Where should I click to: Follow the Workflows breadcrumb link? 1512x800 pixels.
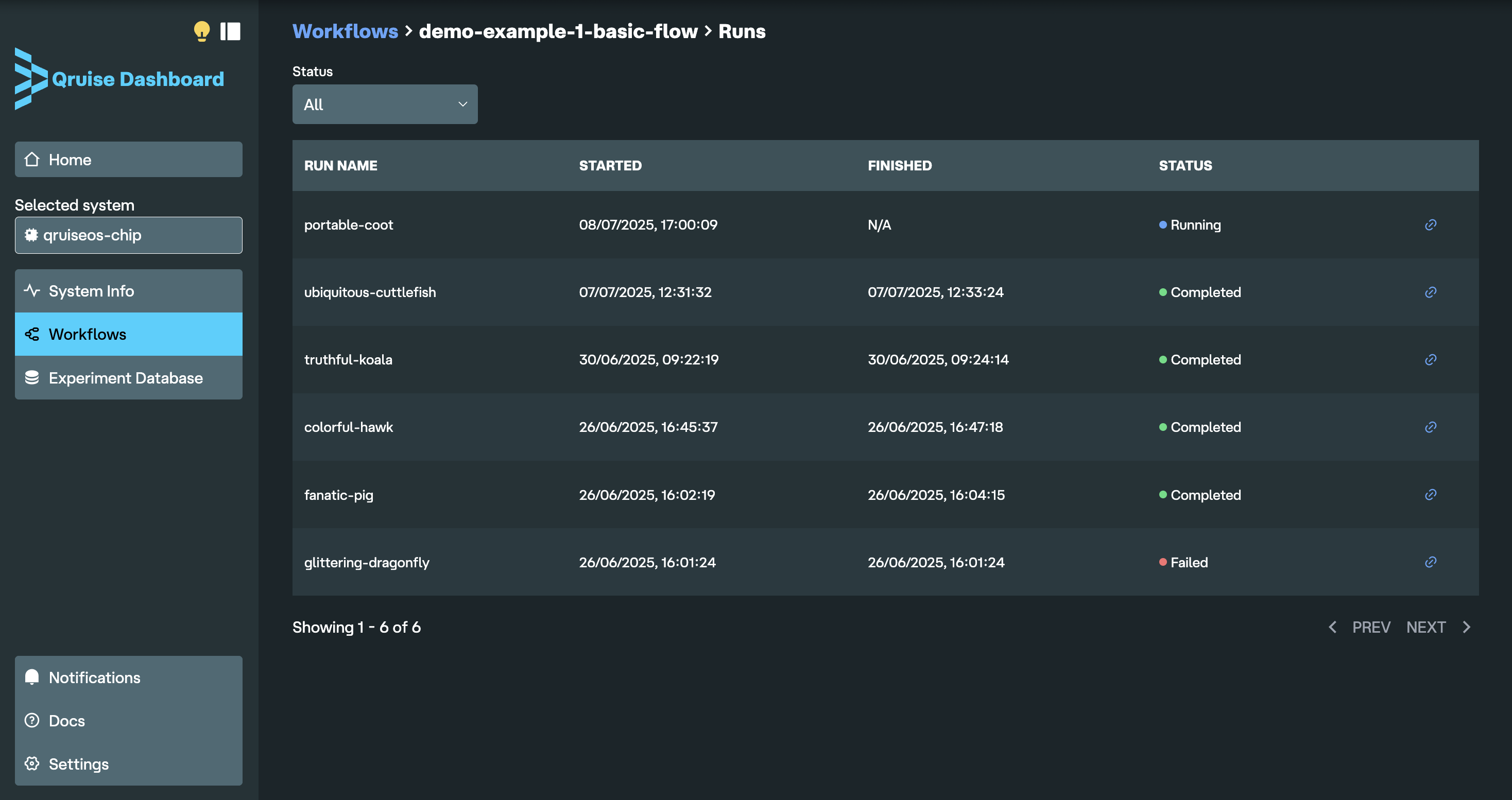point(345,31)
